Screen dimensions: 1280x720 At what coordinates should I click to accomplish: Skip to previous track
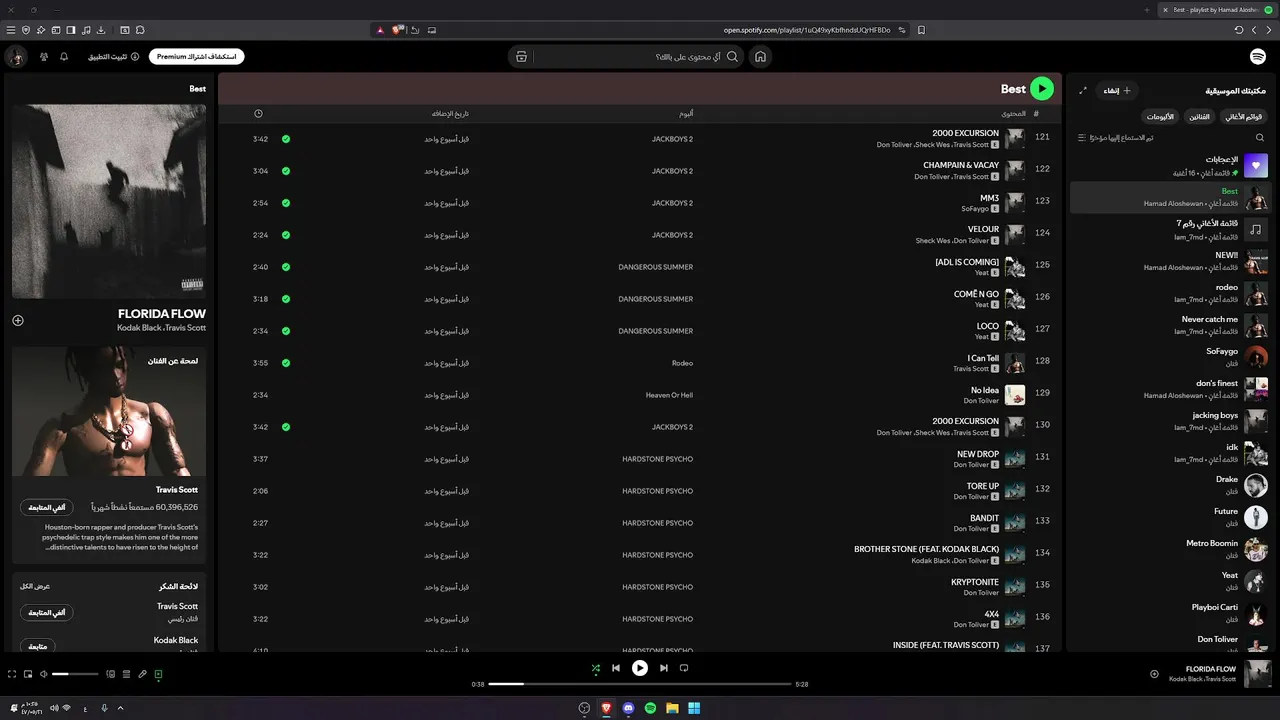(x=616, y=668)
